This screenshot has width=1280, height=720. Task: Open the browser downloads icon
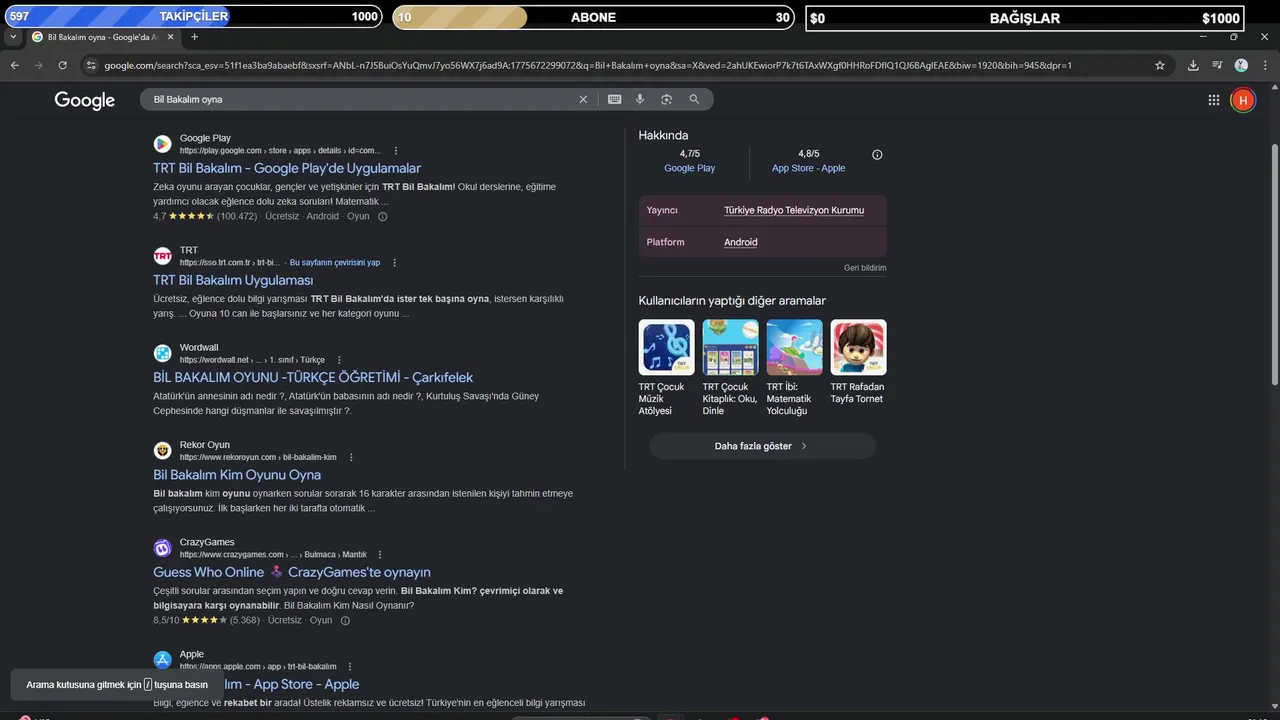click(1193, 65)
